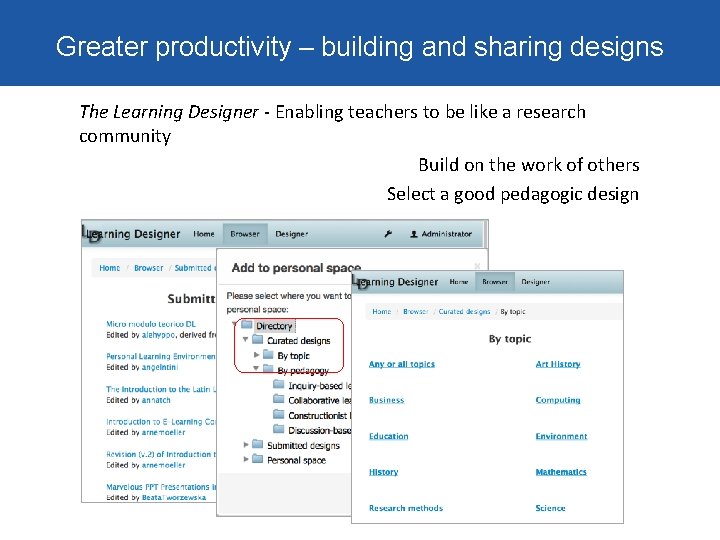Screen dimensions: 720x540
Task: Open the Environment topic
Action: point(561,436)
